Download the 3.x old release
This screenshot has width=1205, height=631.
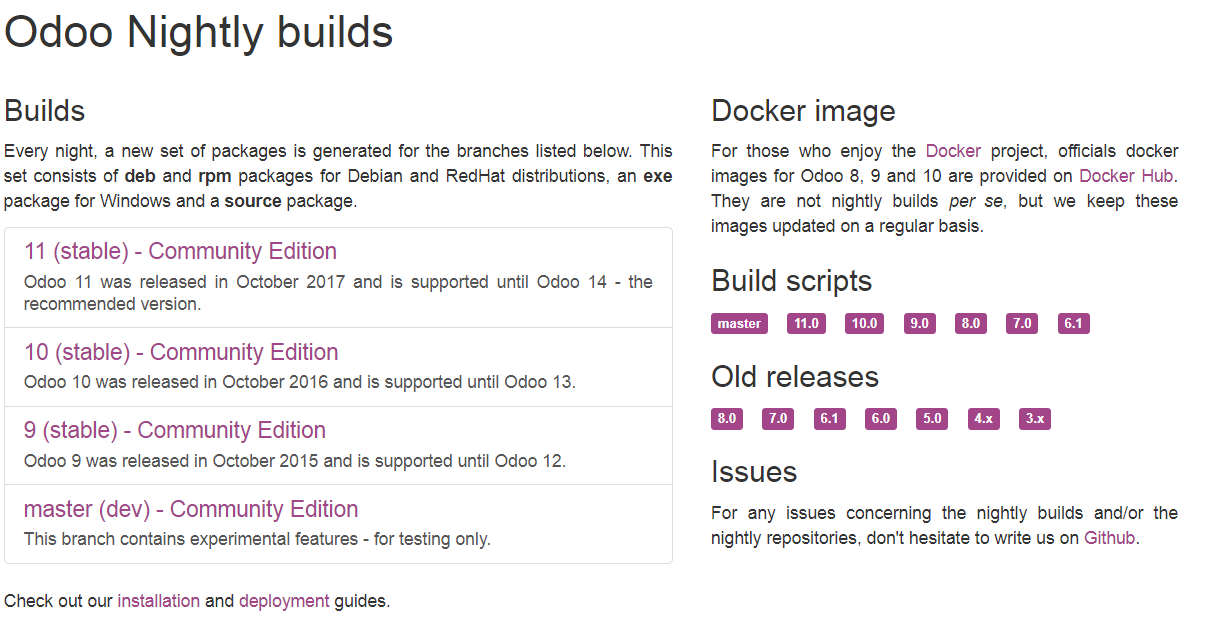coord(1034,418)
